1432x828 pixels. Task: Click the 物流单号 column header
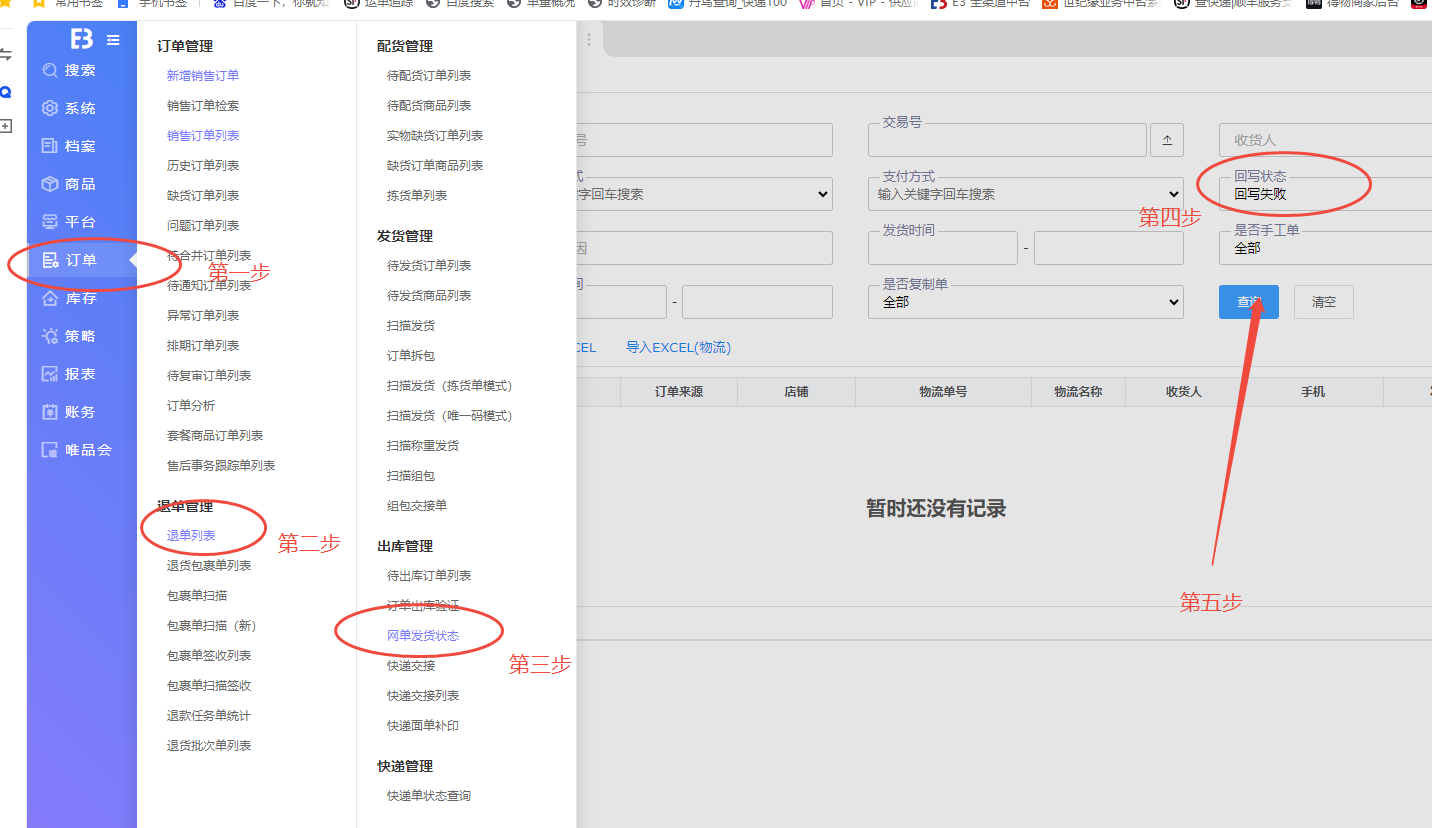943,392
